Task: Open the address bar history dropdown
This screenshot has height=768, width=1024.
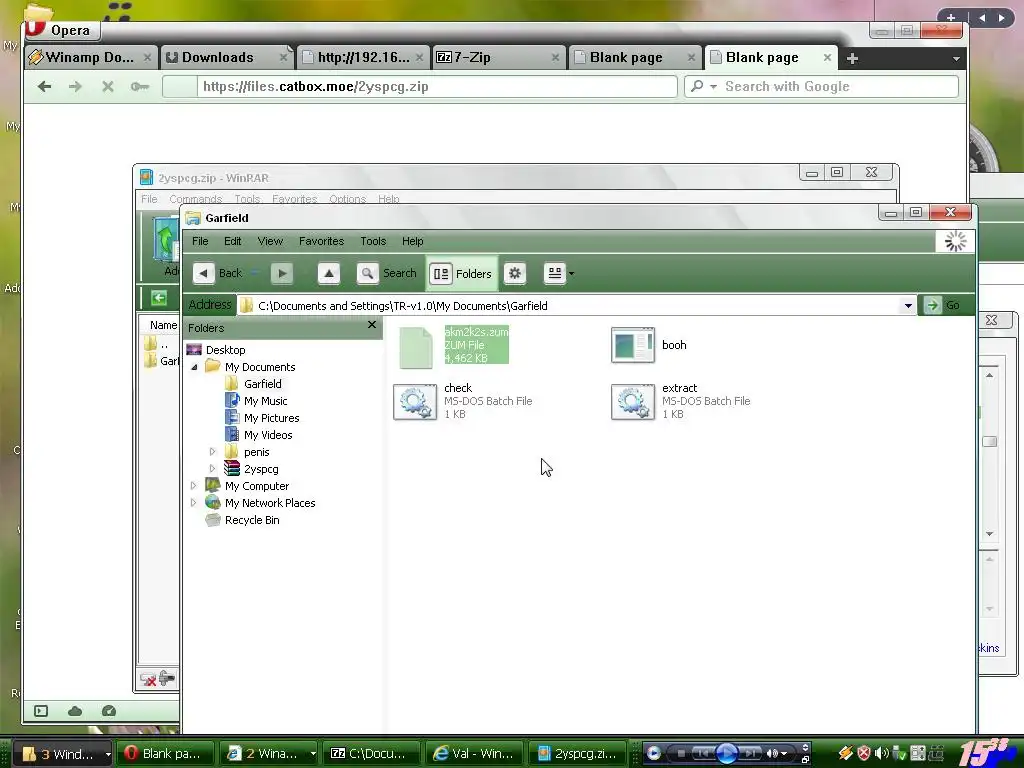Action: 908,306
